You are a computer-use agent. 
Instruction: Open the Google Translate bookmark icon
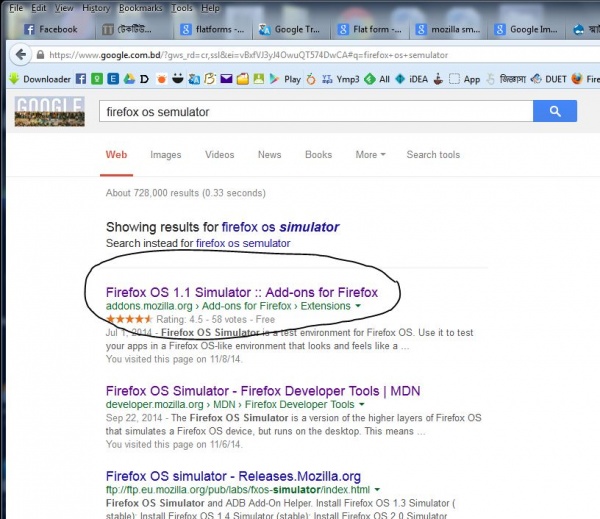tap(194, 79)
